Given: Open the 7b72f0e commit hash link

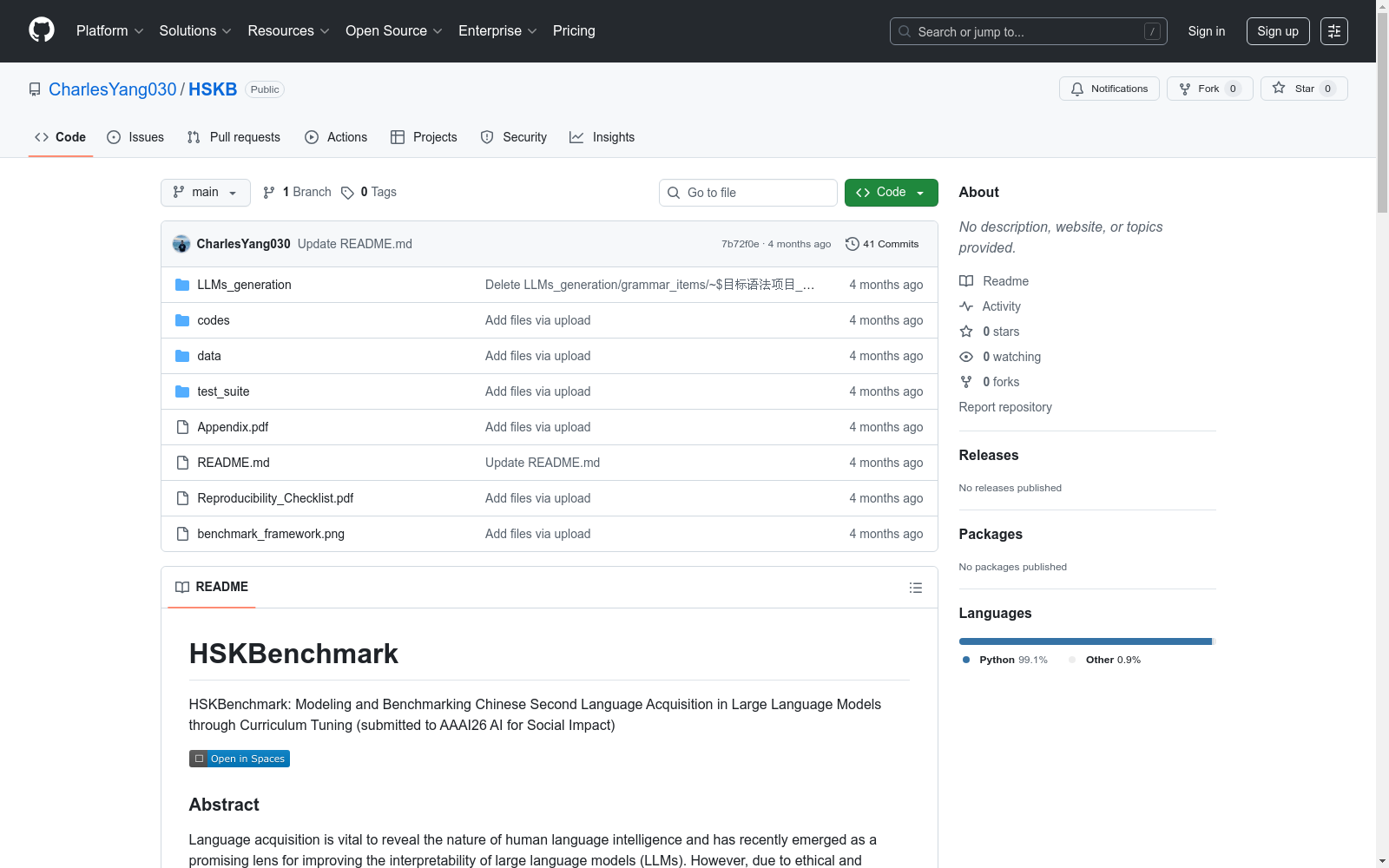Looking at the screenshot, I should (741, 244).
